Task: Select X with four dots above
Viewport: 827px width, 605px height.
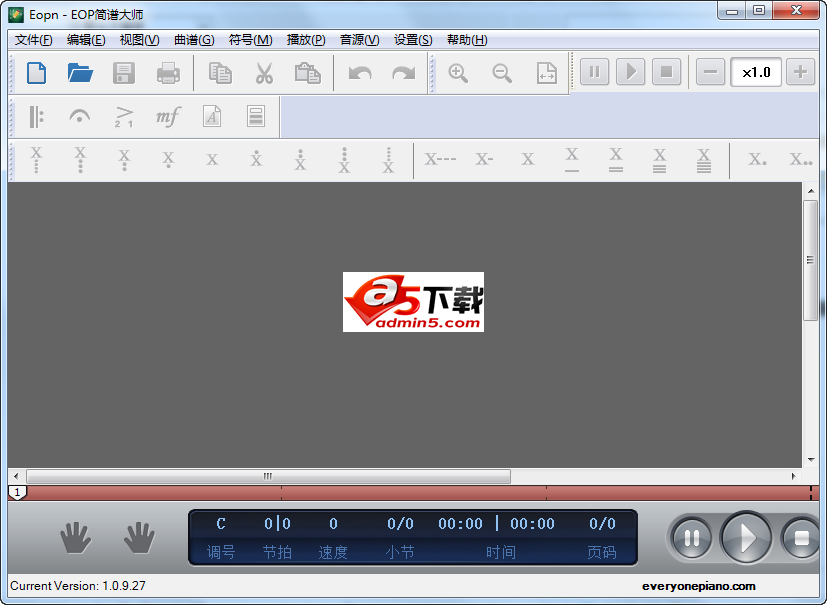Action: coord(388,160)
